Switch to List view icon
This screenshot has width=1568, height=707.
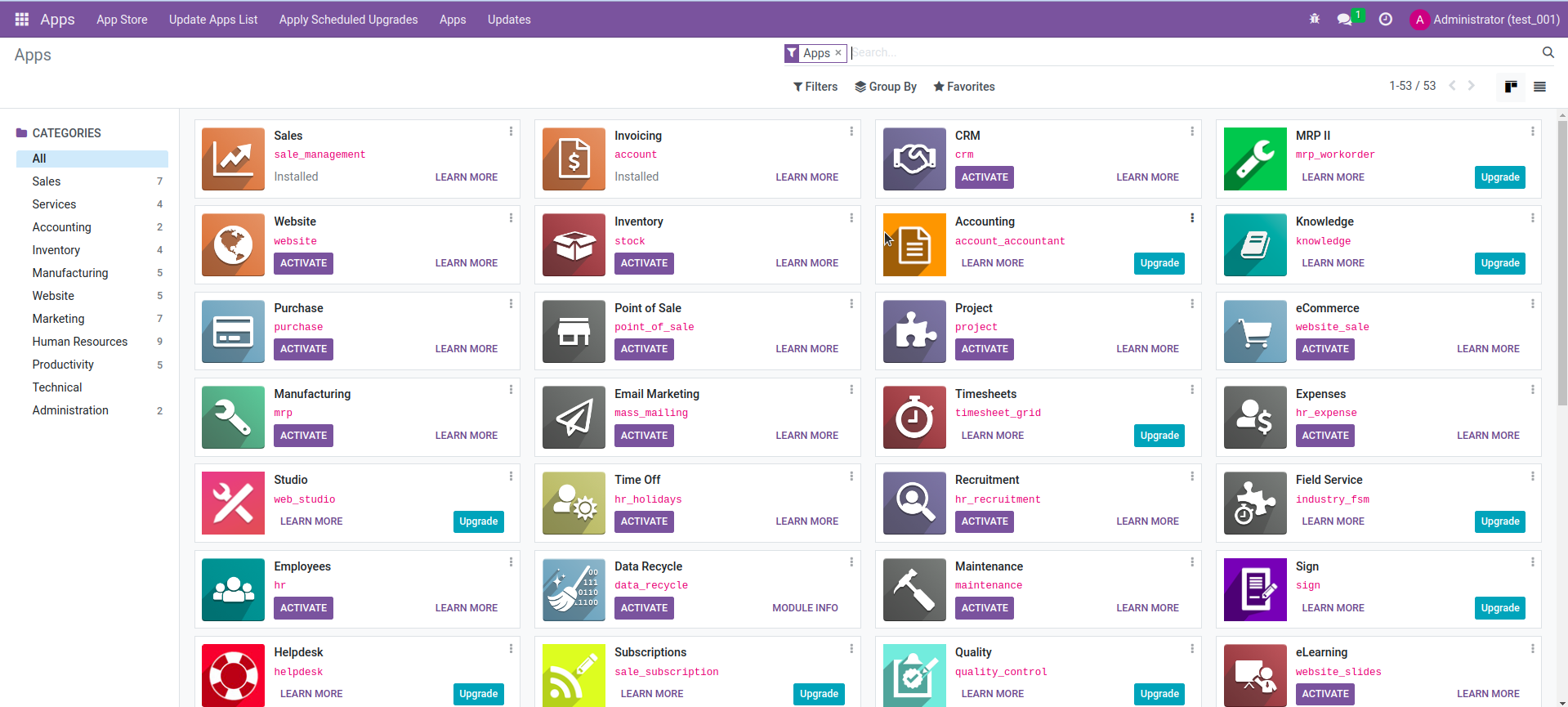(1539, 87)
